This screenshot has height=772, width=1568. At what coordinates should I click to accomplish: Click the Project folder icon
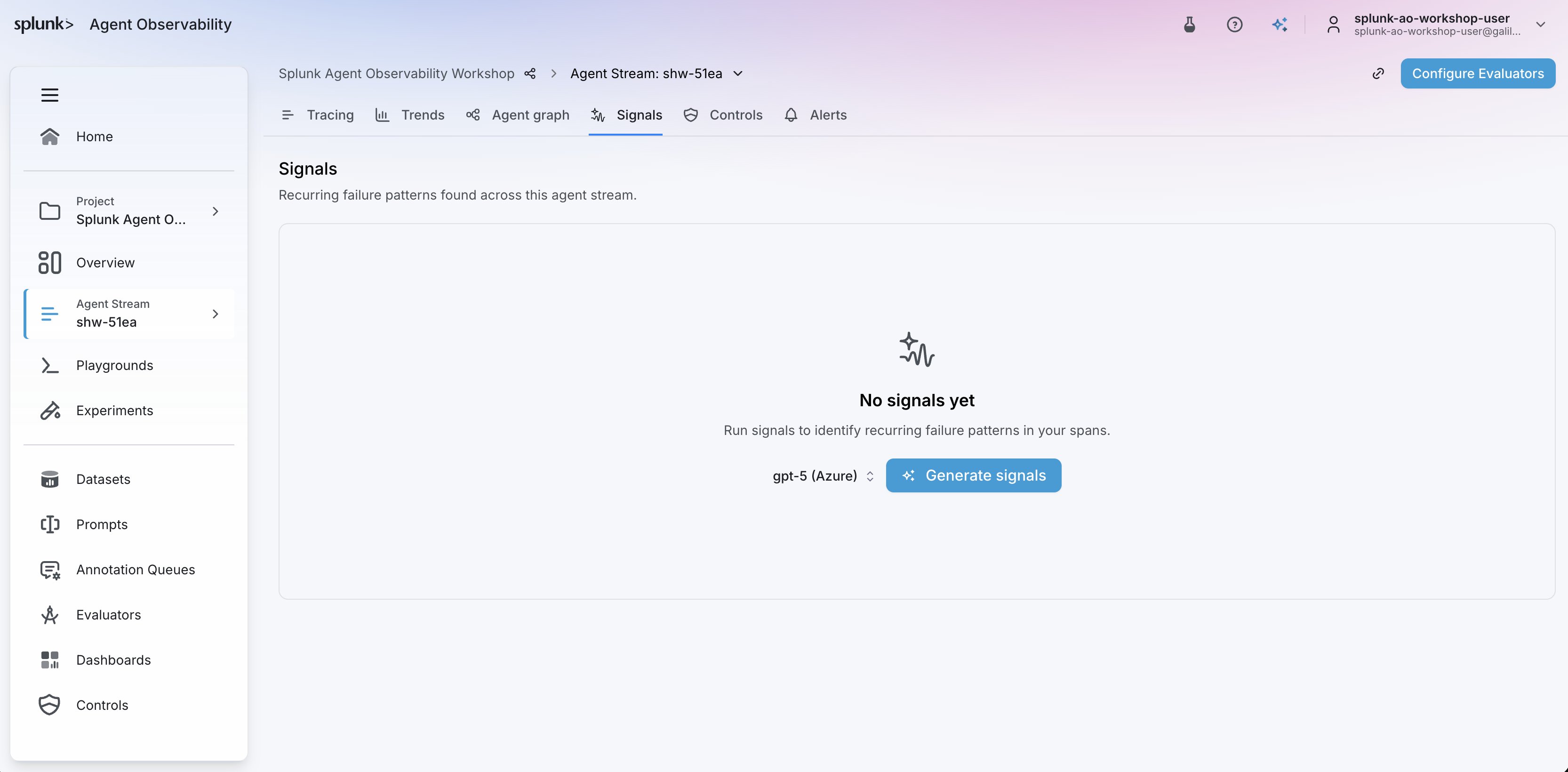[x=50, y=211]
